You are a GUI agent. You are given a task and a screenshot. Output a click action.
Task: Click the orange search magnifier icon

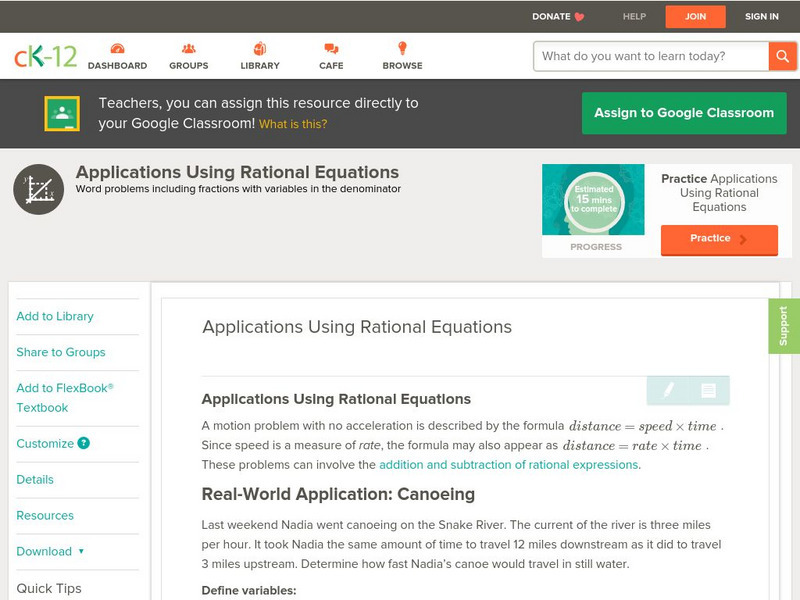point(782,56)
